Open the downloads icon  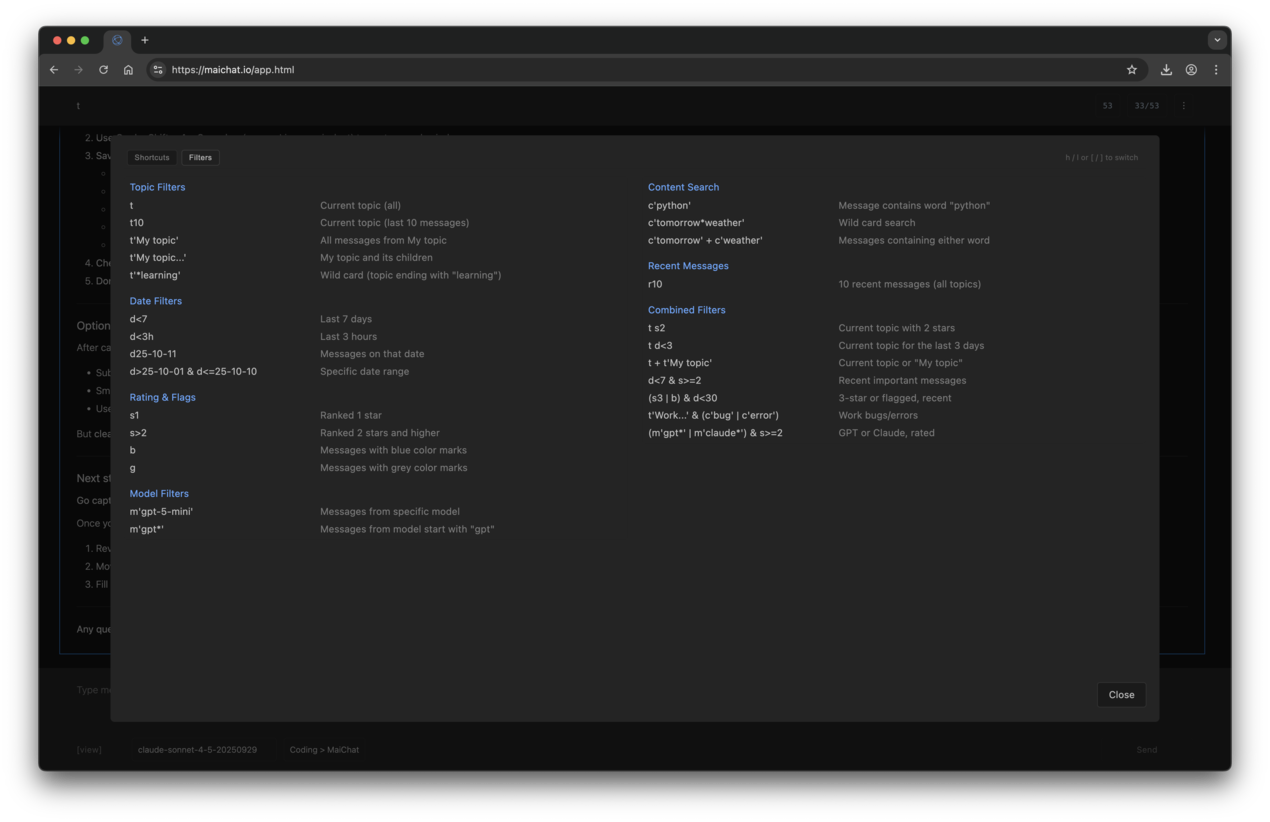[x=1166, y=70]
